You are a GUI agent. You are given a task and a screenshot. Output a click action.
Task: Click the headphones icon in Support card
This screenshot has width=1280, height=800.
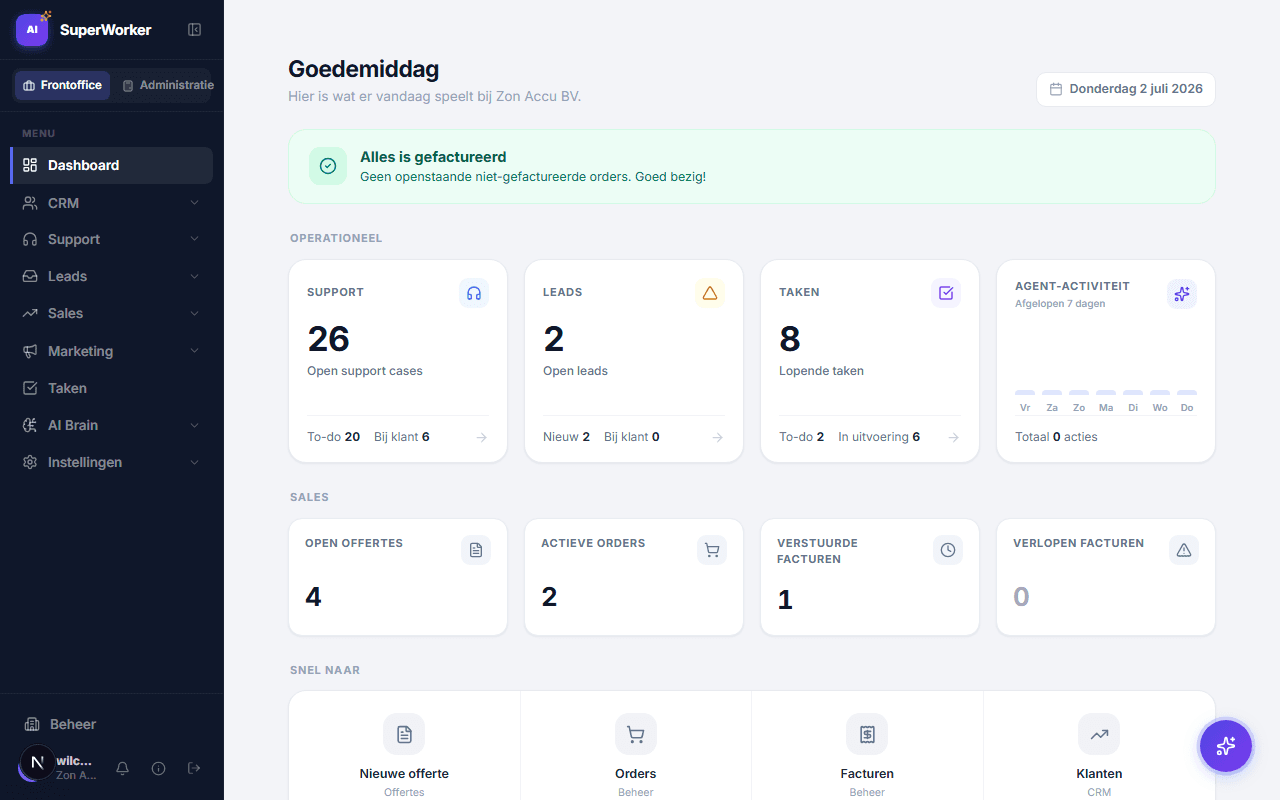click(x=474, y=293)
